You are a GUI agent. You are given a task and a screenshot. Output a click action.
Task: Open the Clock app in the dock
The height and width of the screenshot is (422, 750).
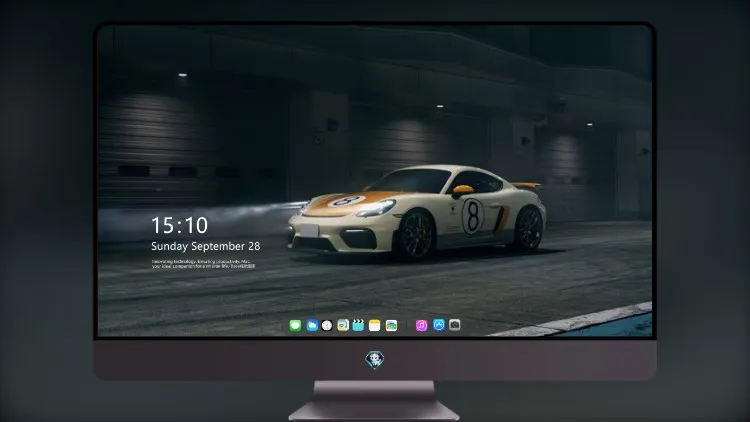click(x=327, y=325)
